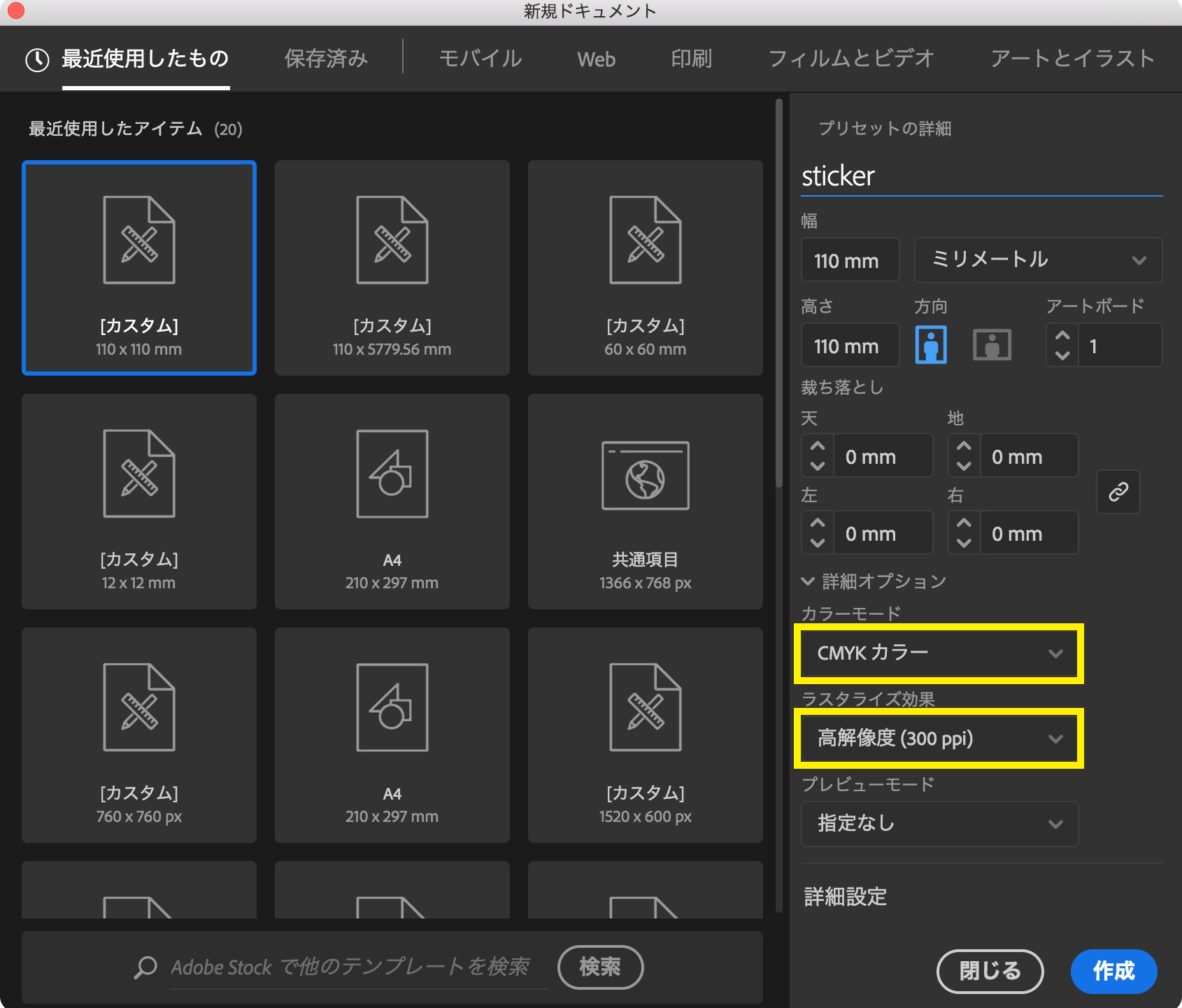Click the 幅 width field 110 mm

pos(850,260)
